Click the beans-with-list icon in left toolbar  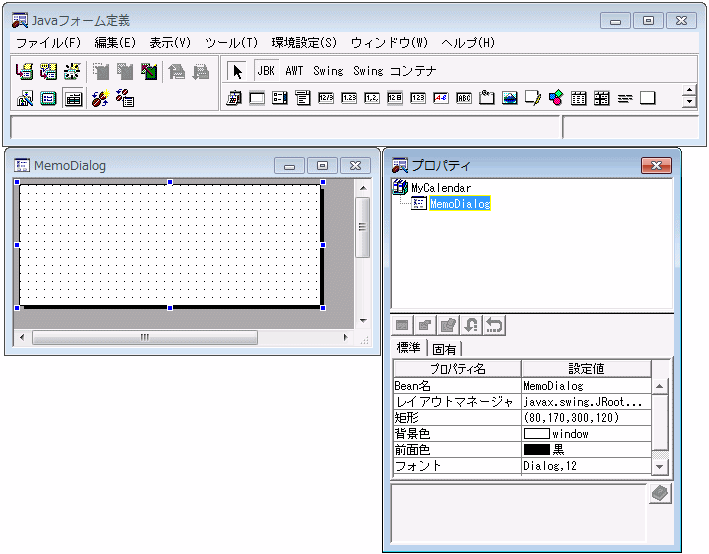coord(125,98)
